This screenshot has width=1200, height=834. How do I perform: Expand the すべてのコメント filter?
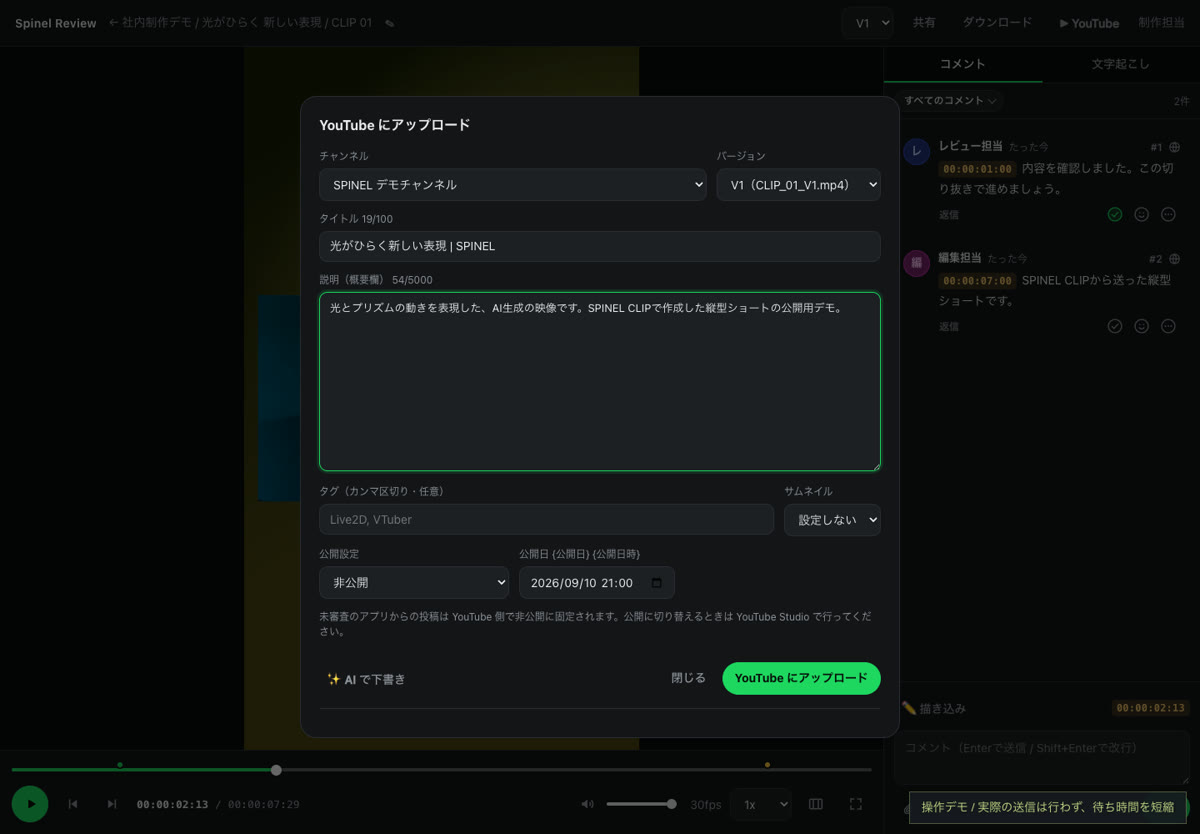click(x=949, y=101)
